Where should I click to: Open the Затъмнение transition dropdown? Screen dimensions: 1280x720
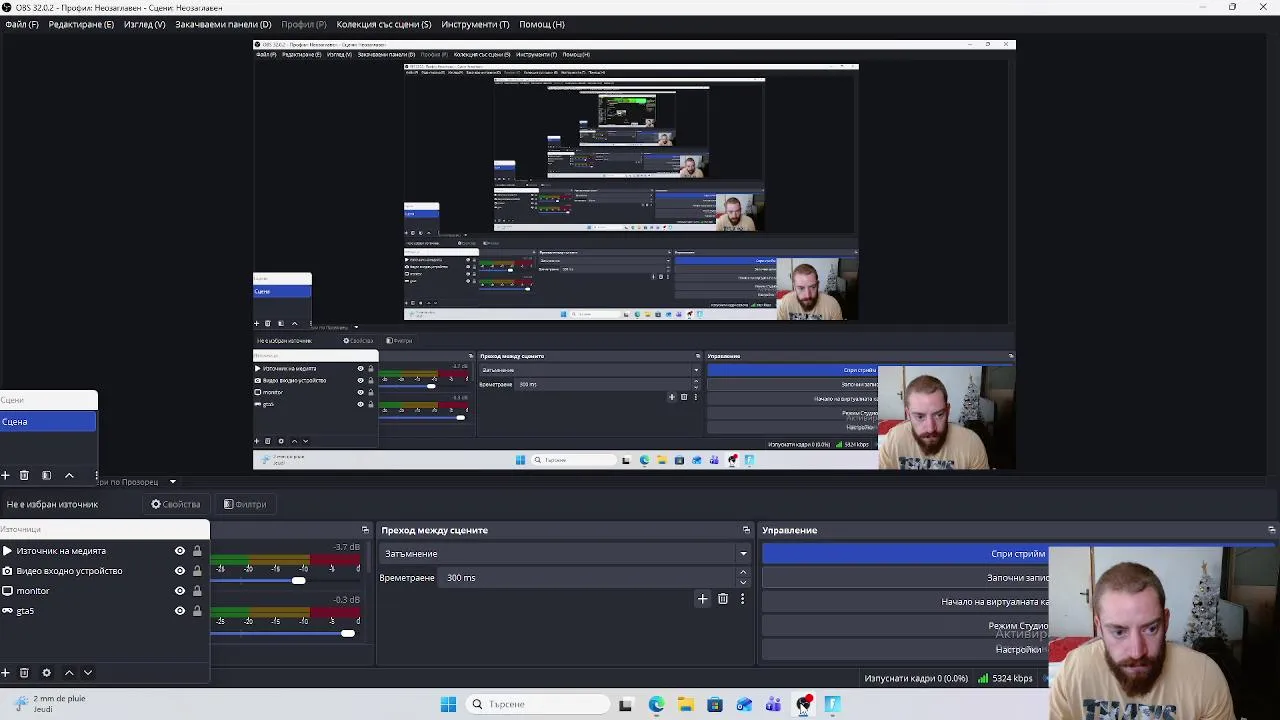click(565, 554)
